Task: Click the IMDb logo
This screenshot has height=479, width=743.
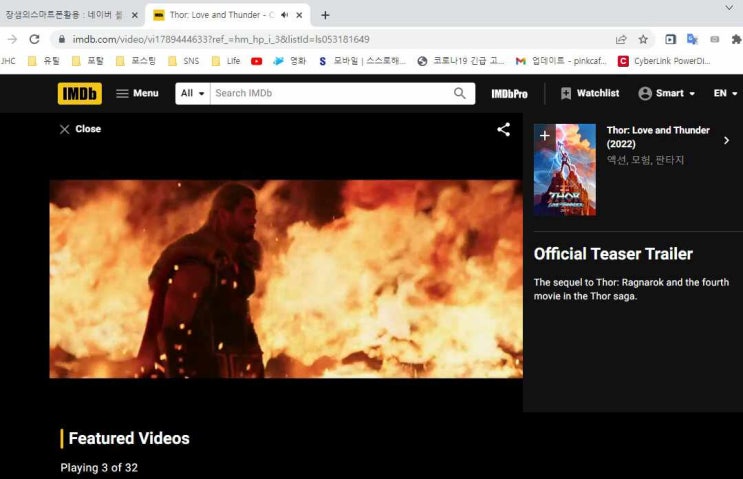Action: tap(79, 93)
